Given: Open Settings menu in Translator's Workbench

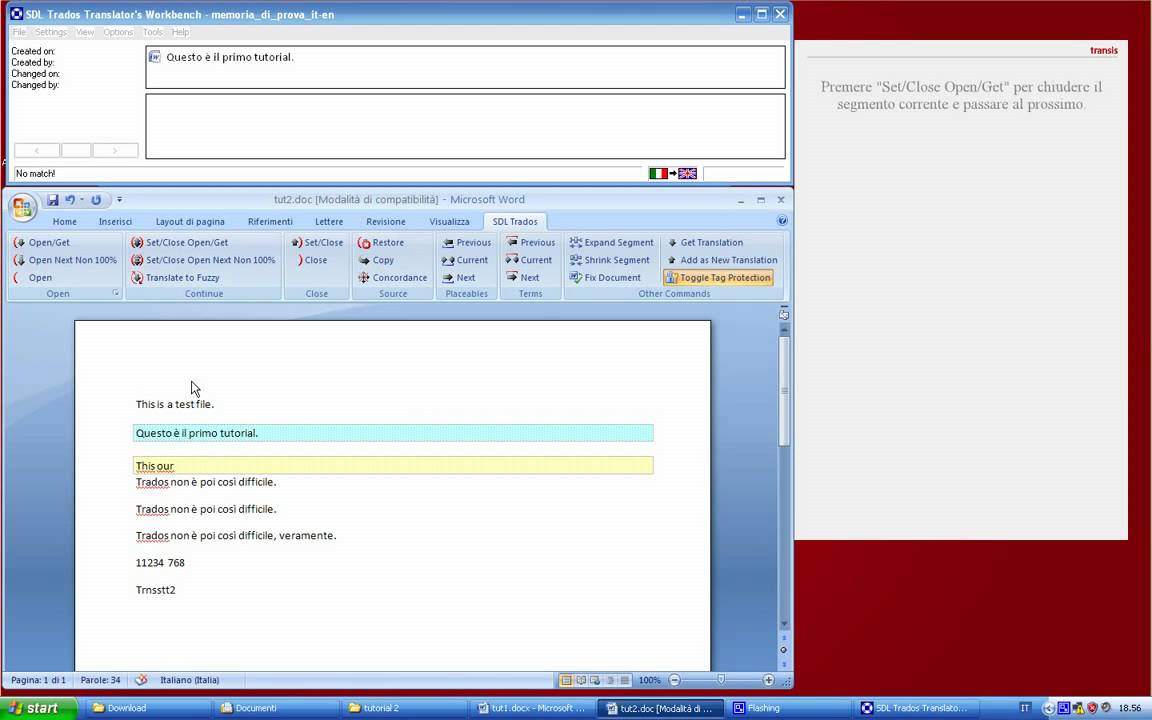Looking at the screenshot, I should [x=51, y=32].
